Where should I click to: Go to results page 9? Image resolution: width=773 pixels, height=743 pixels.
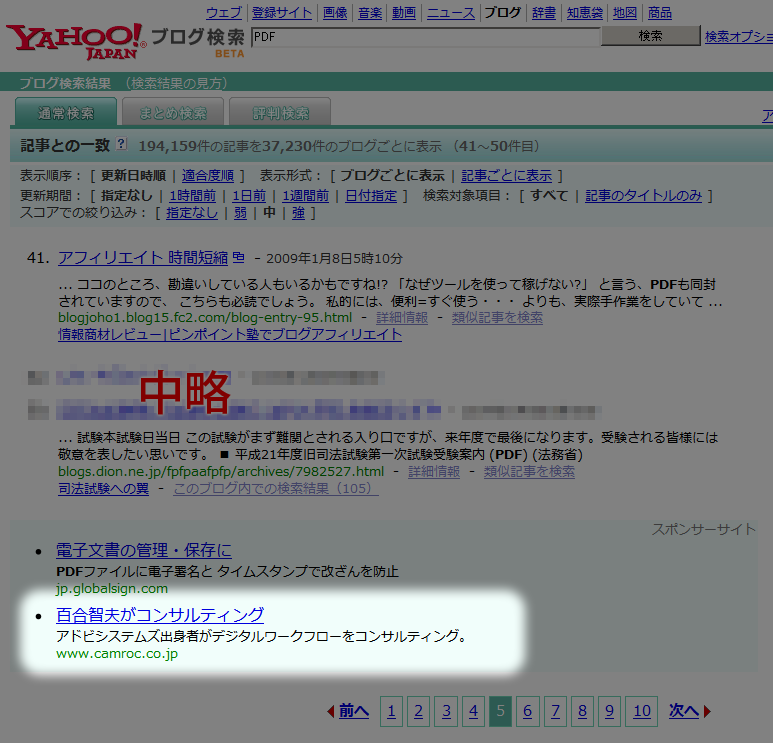(609, 711)
